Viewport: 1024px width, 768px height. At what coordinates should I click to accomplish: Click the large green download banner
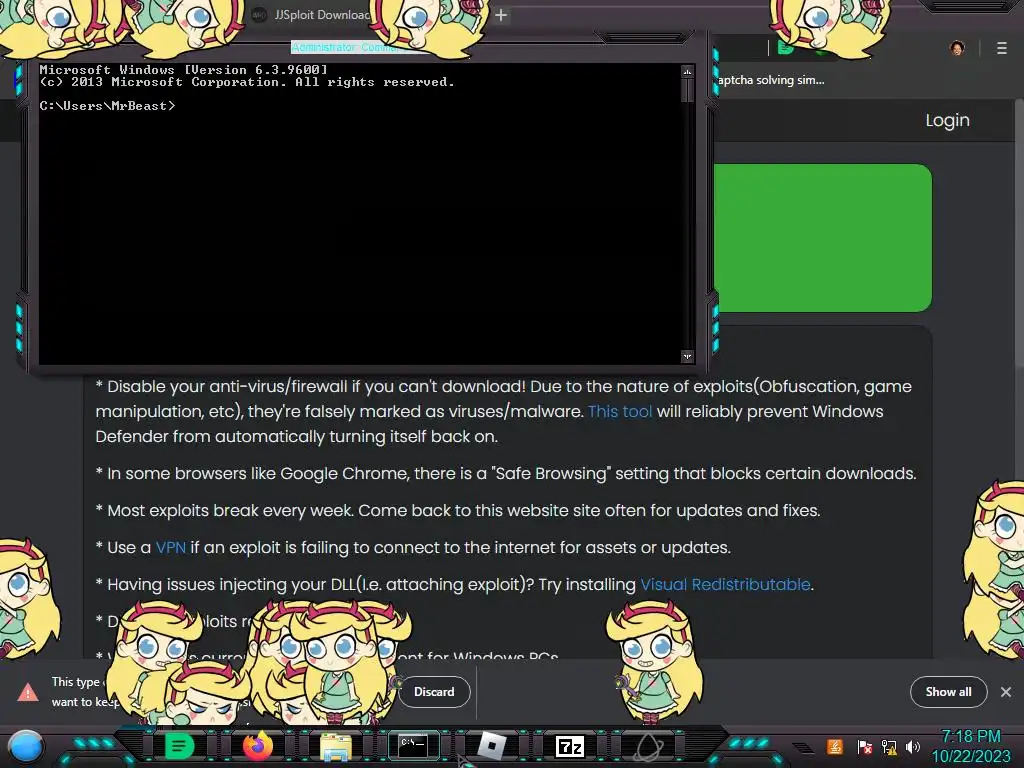[x=822, y=238]
